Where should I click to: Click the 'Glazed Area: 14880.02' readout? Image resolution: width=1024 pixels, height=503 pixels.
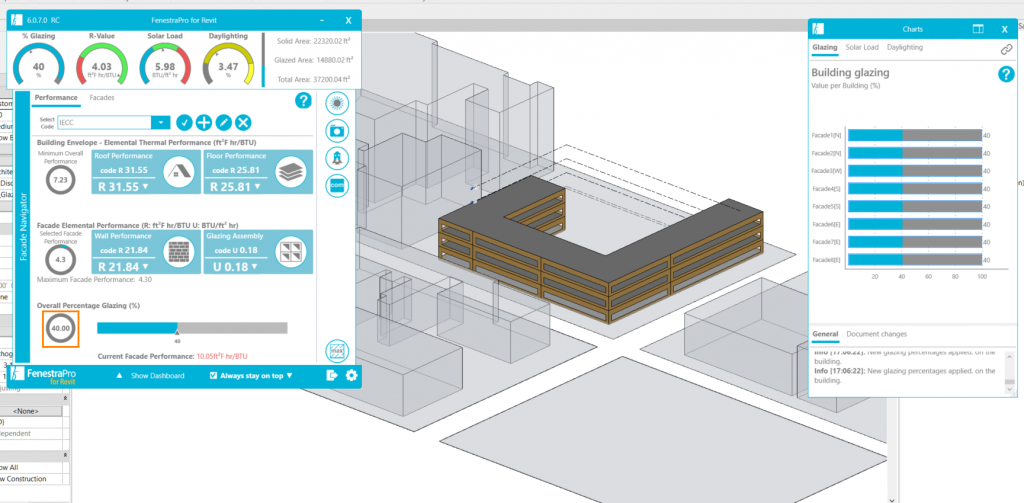point(313,59)
